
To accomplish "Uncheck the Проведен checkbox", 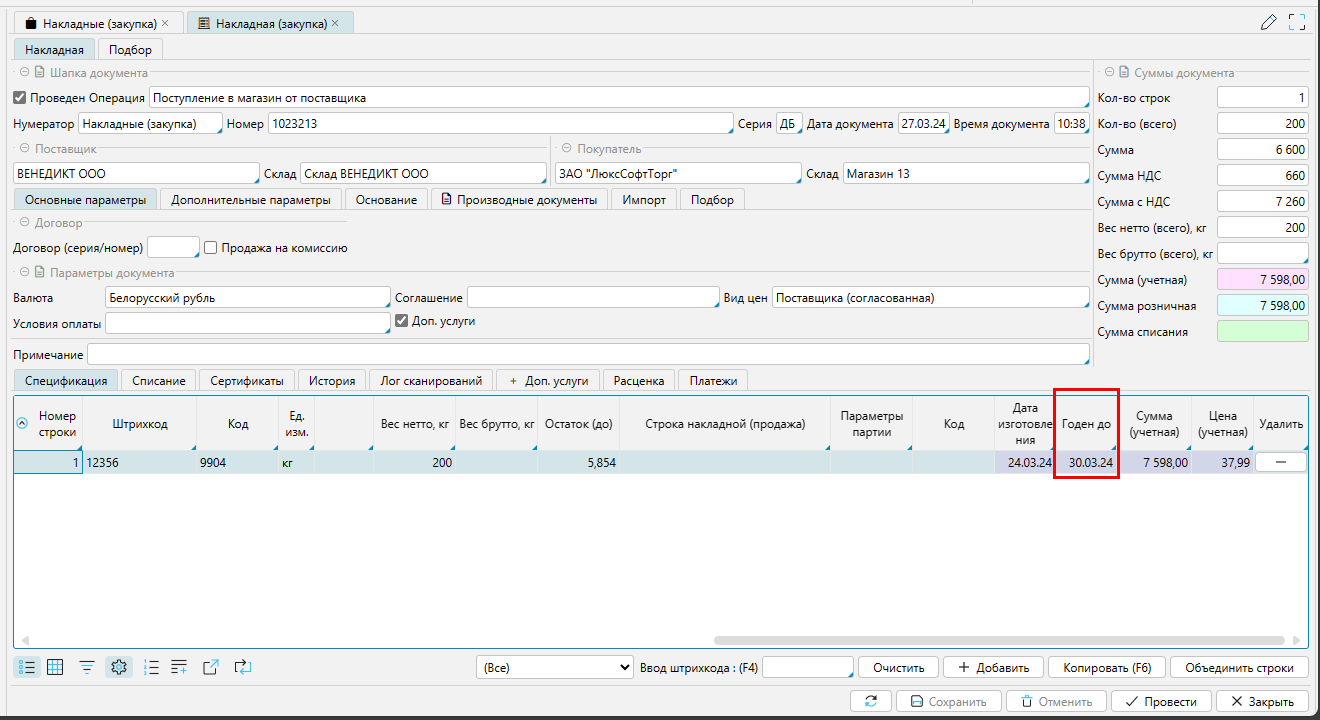I will point(19,98).
